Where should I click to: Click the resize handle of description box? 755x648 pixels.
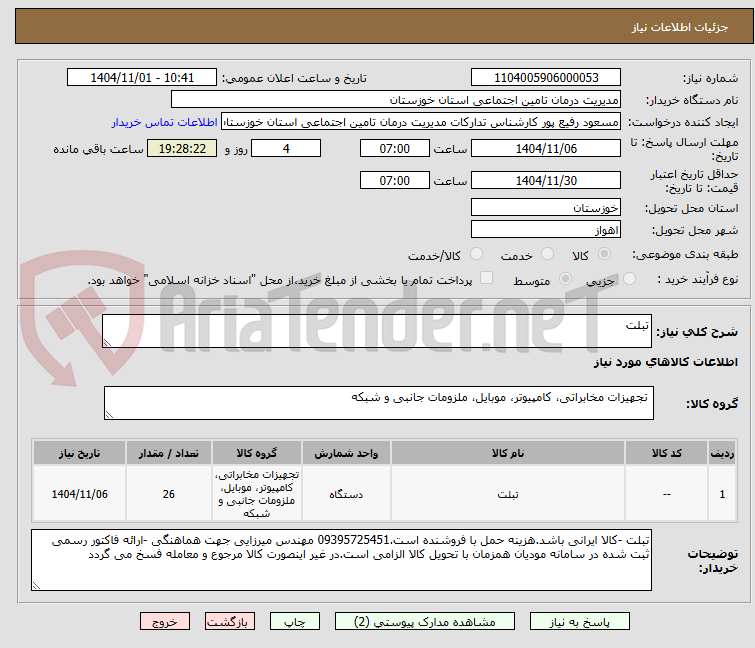(x=107, y=343)
